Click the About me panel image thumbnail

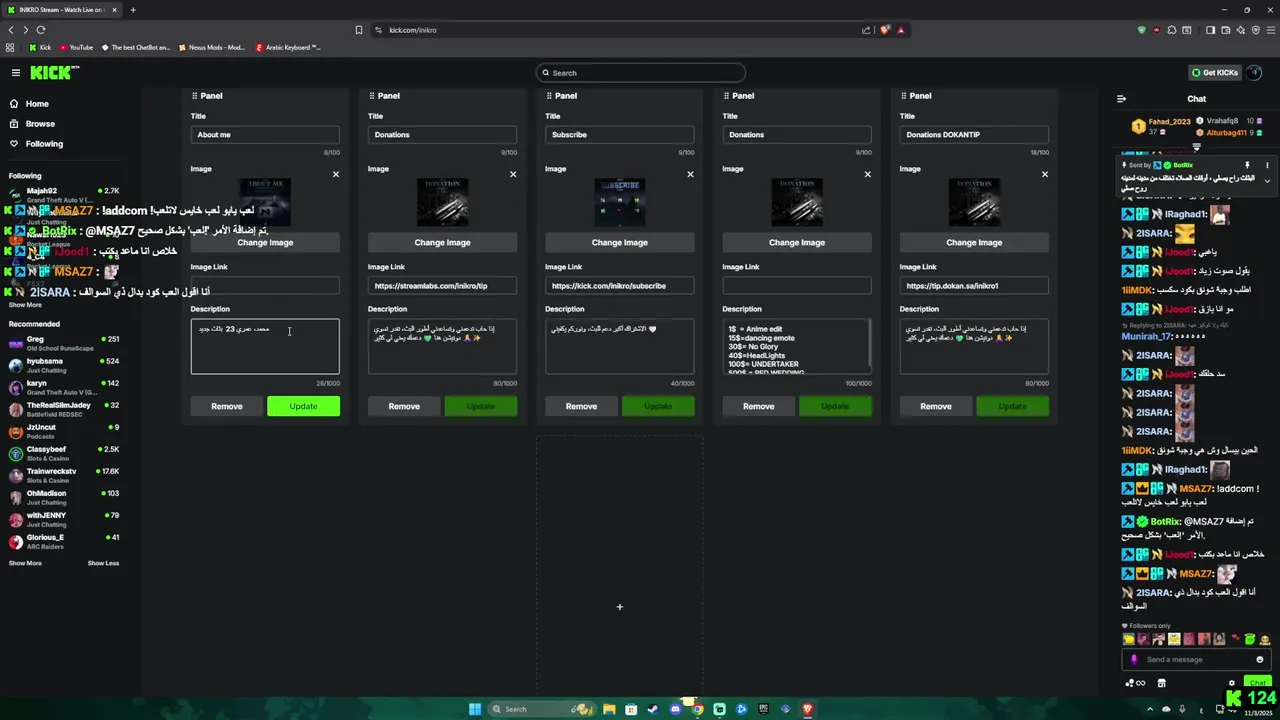265,203
